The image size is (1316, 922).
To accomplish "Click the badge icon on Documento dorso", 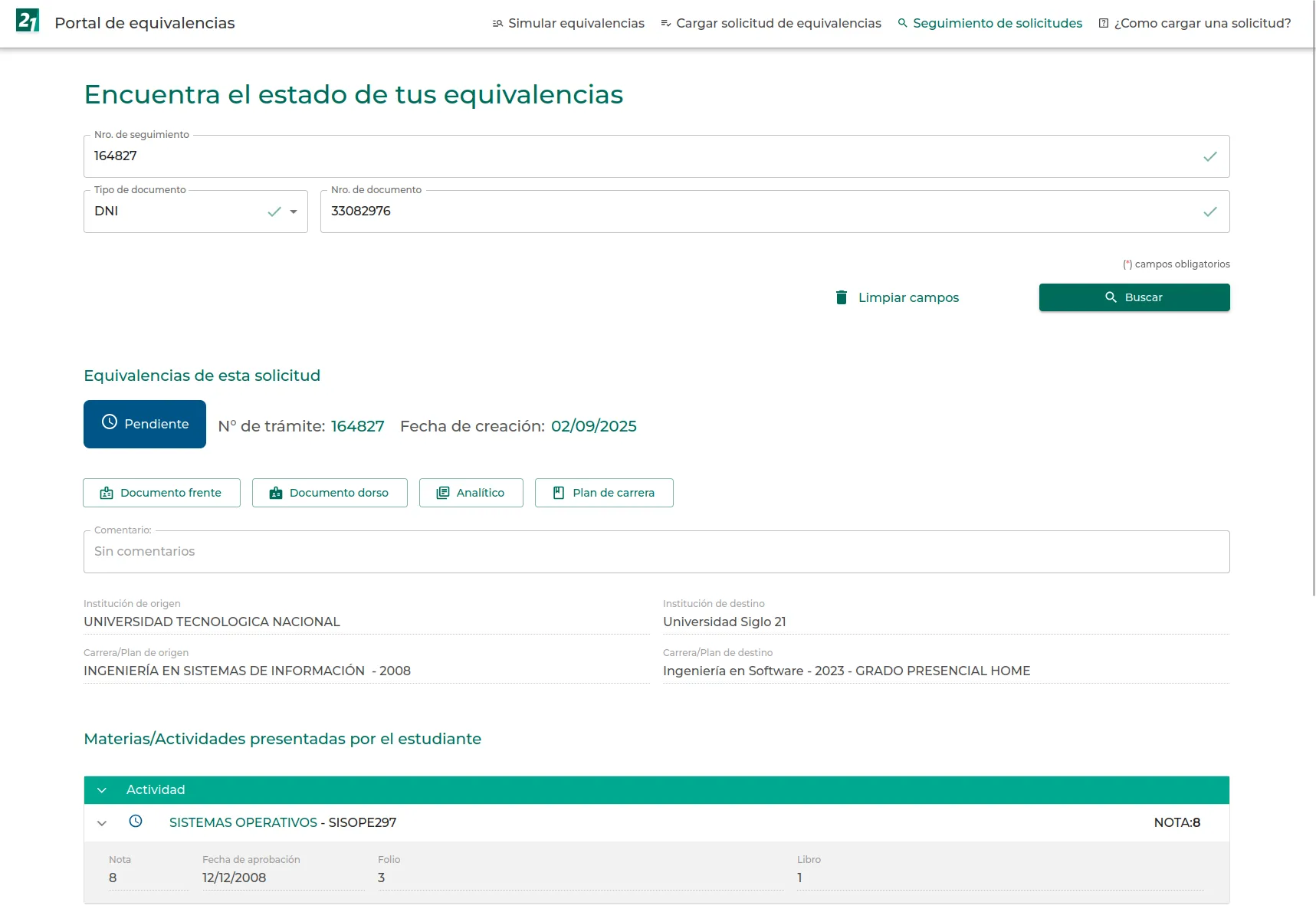I will click(x=276, y=493).
